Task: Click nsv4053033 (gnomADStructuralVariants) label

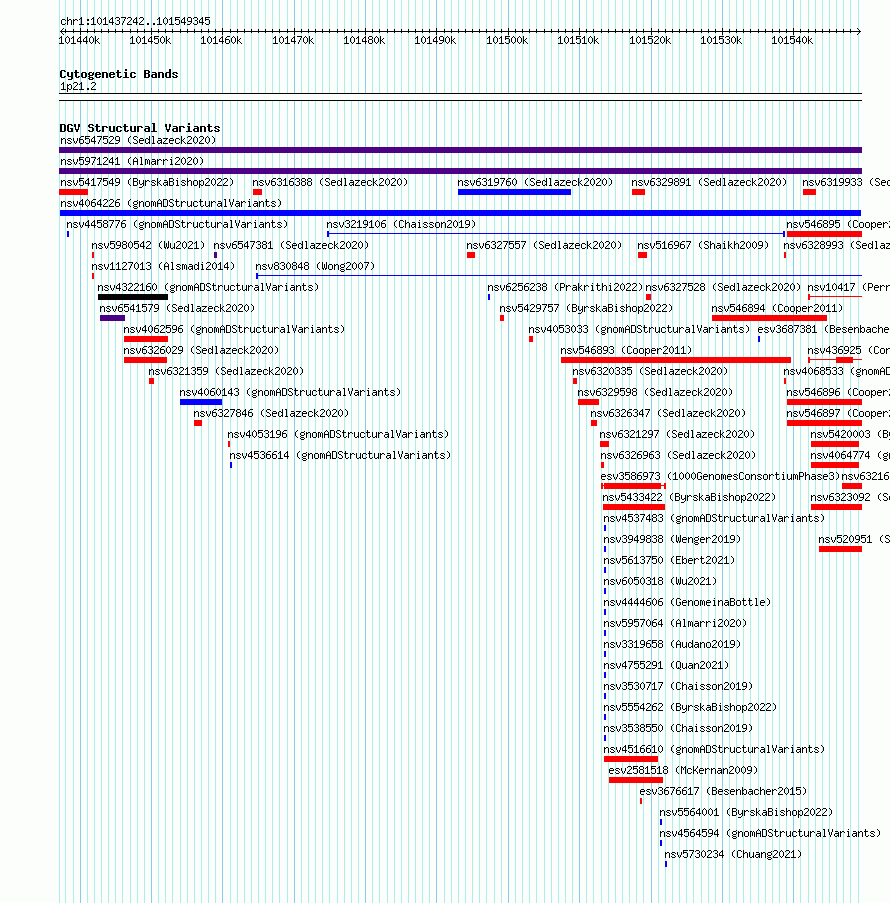Action: 639,329
